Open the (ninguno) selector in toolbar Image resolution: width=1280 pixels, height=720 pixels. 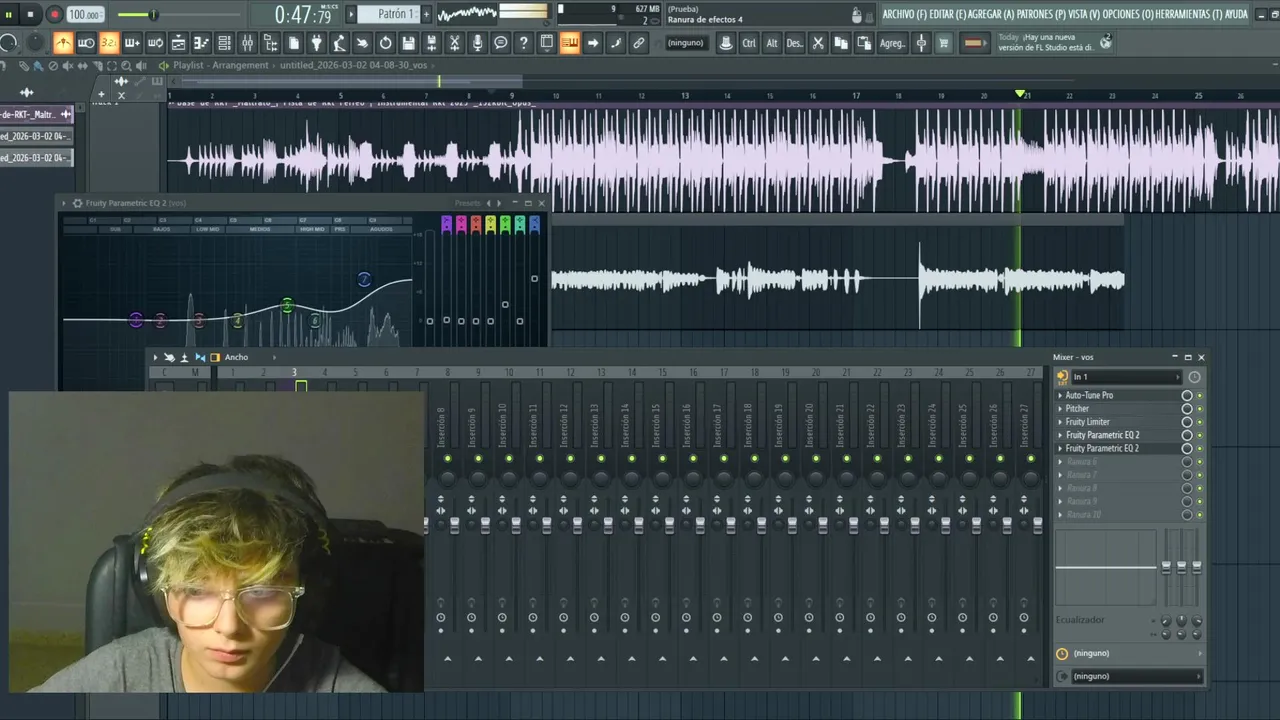coord(685,43)
